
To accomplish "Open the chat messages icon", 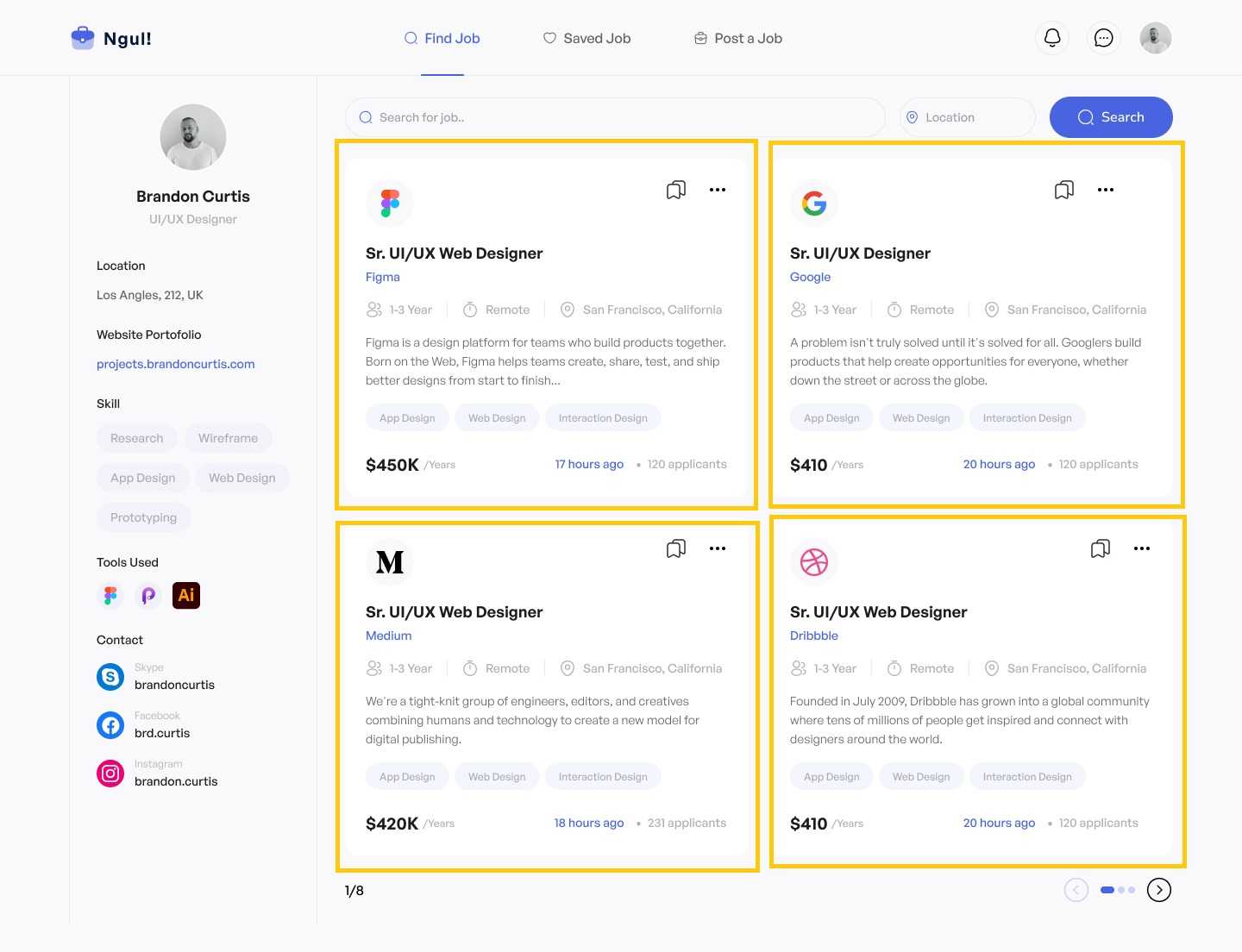I will tap(1103, 38).
